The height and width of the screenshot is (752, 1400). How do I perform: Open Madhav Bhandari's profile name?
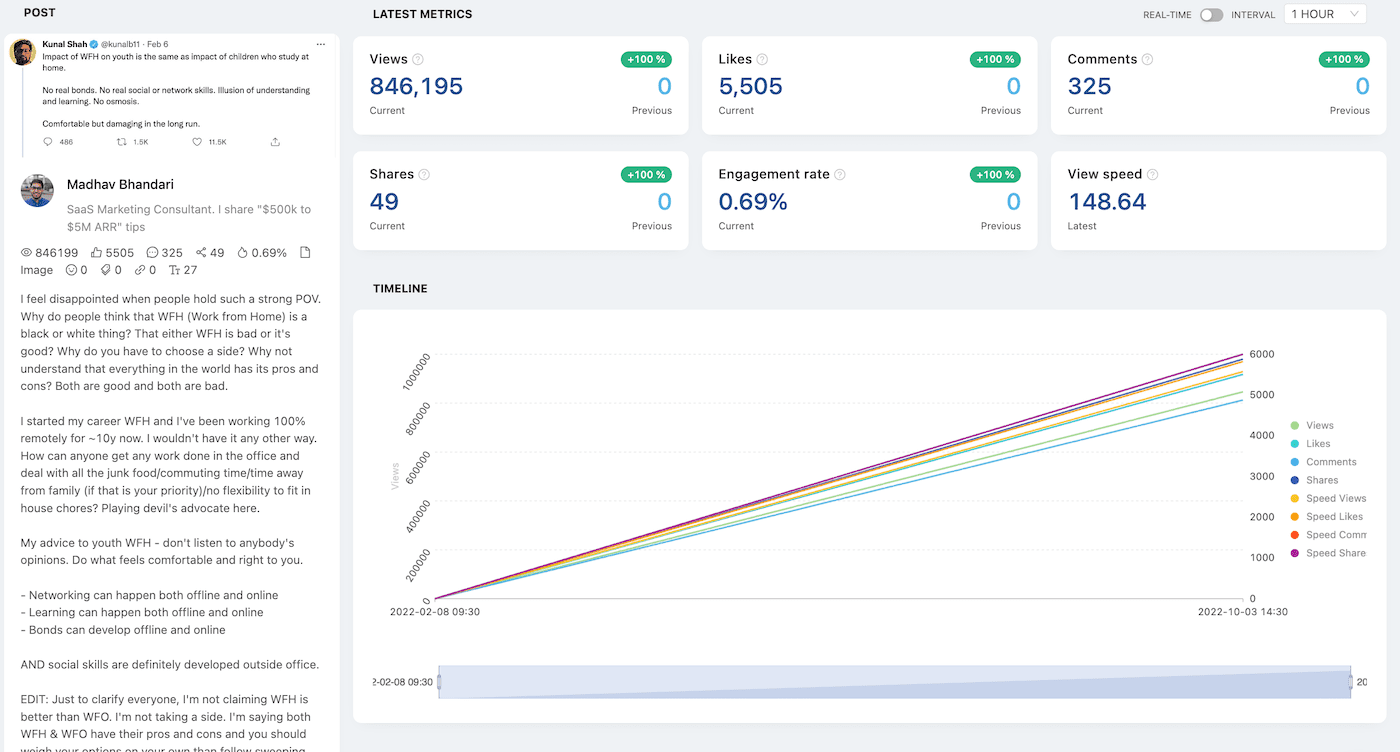point(120,184)
